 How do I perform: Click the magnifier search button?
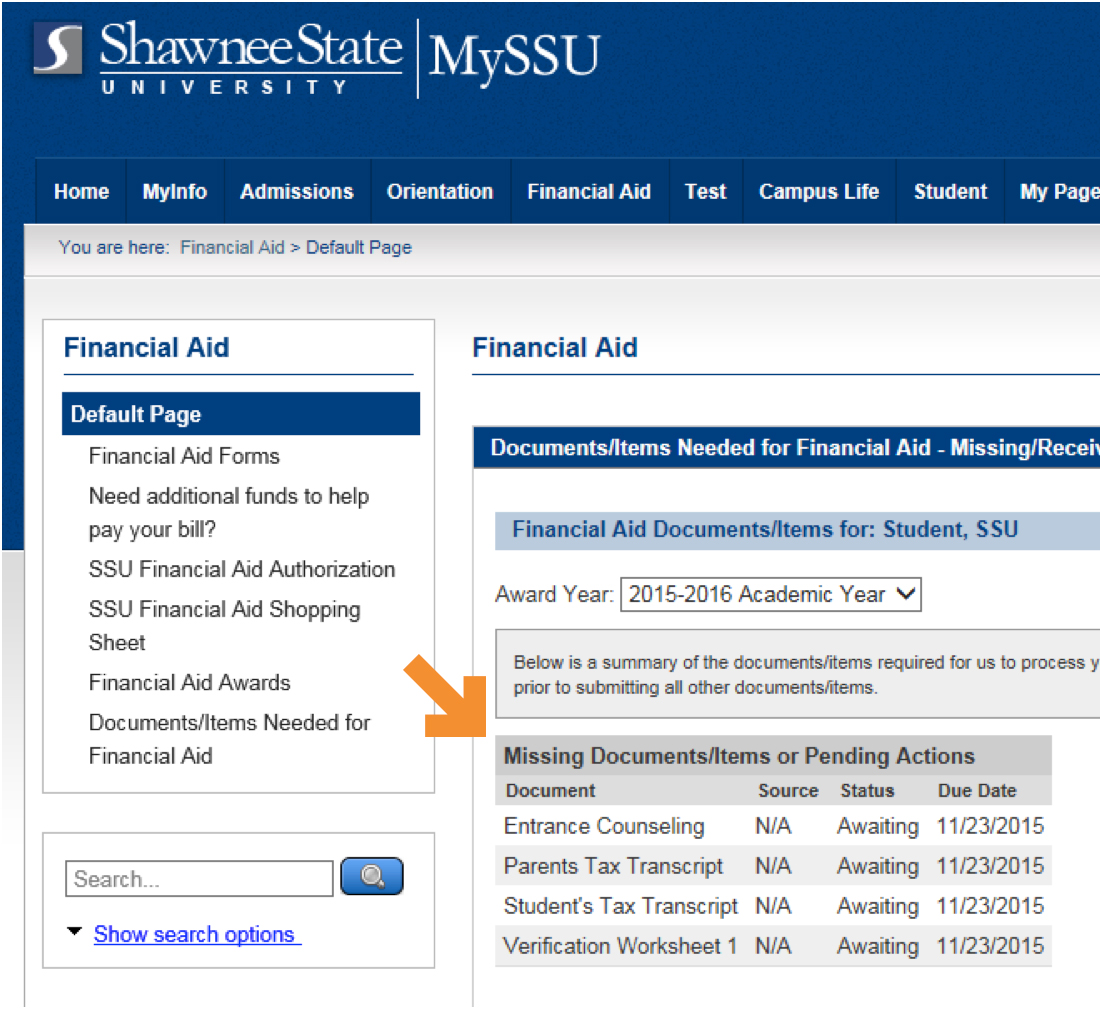coord(371,877)
